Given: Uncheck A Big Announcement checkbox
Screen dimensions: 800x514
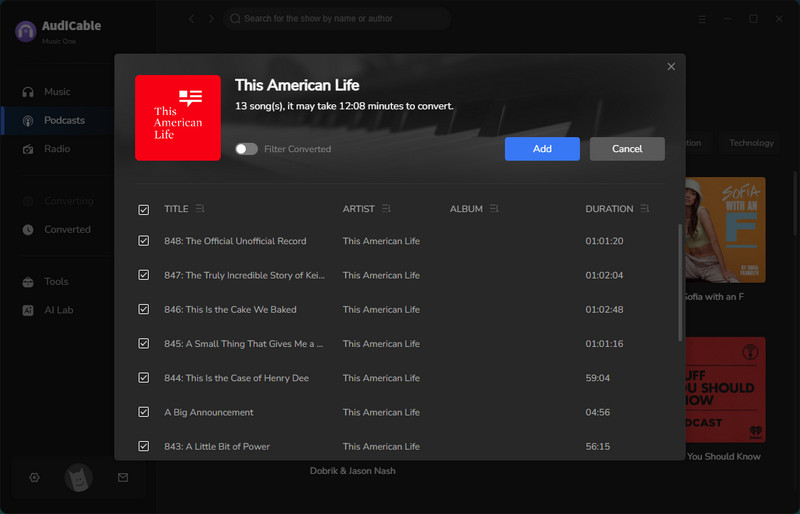Looking at the screenshot, I should coord(144,412).
